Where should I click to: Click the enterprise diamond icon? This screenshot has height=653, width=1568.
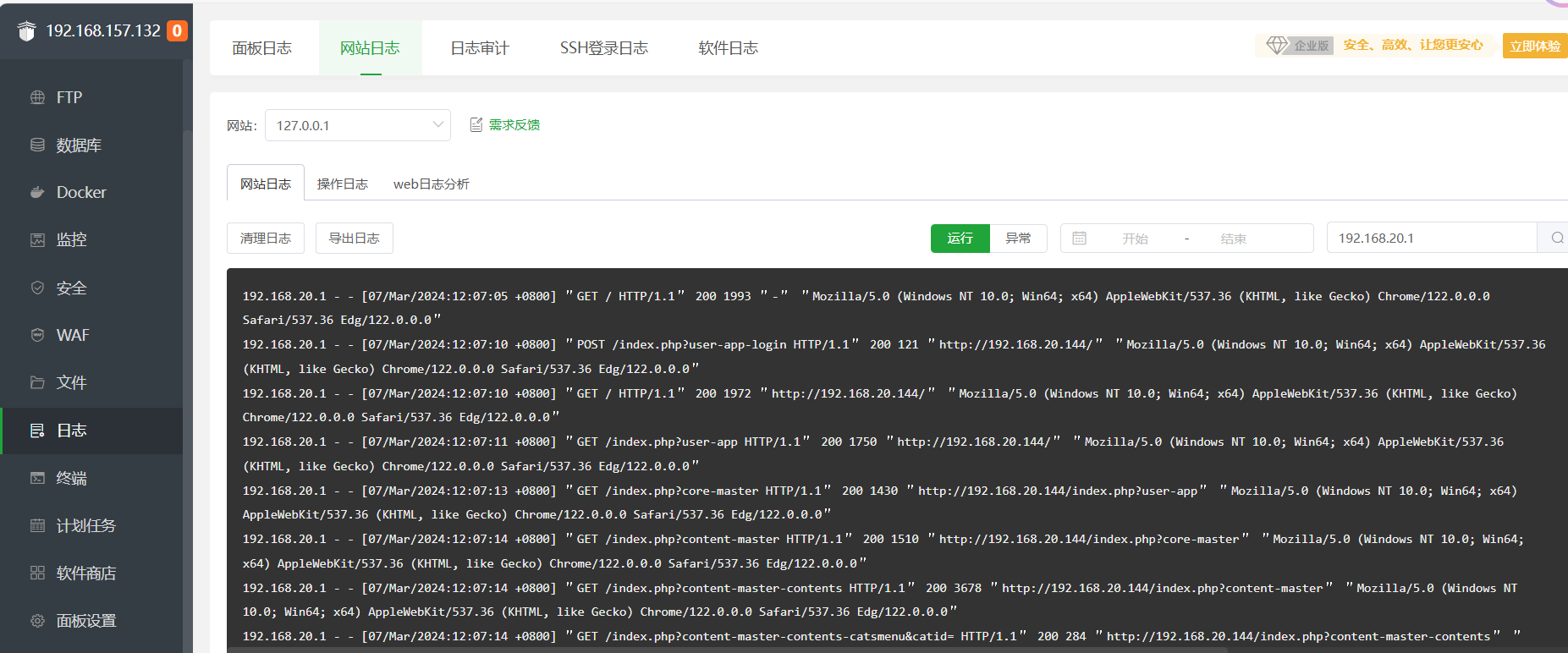(1276, 45)
